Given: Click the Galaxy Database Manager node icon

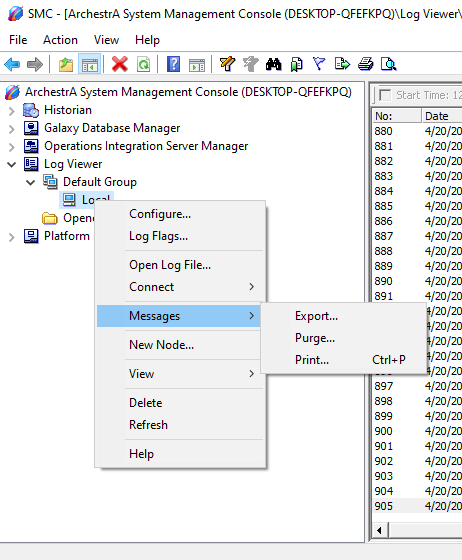Looking at the screenshot, I should pyautogui.click(x=31, y=128).
